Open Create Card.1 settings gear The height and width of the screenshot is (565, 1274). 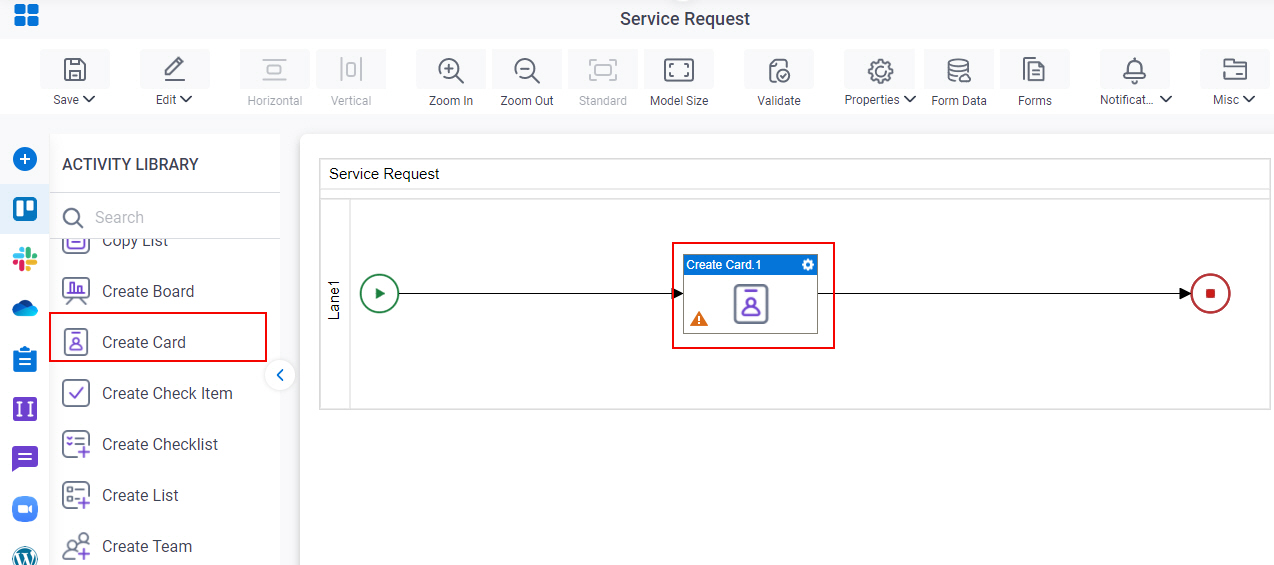pos(808,265)
